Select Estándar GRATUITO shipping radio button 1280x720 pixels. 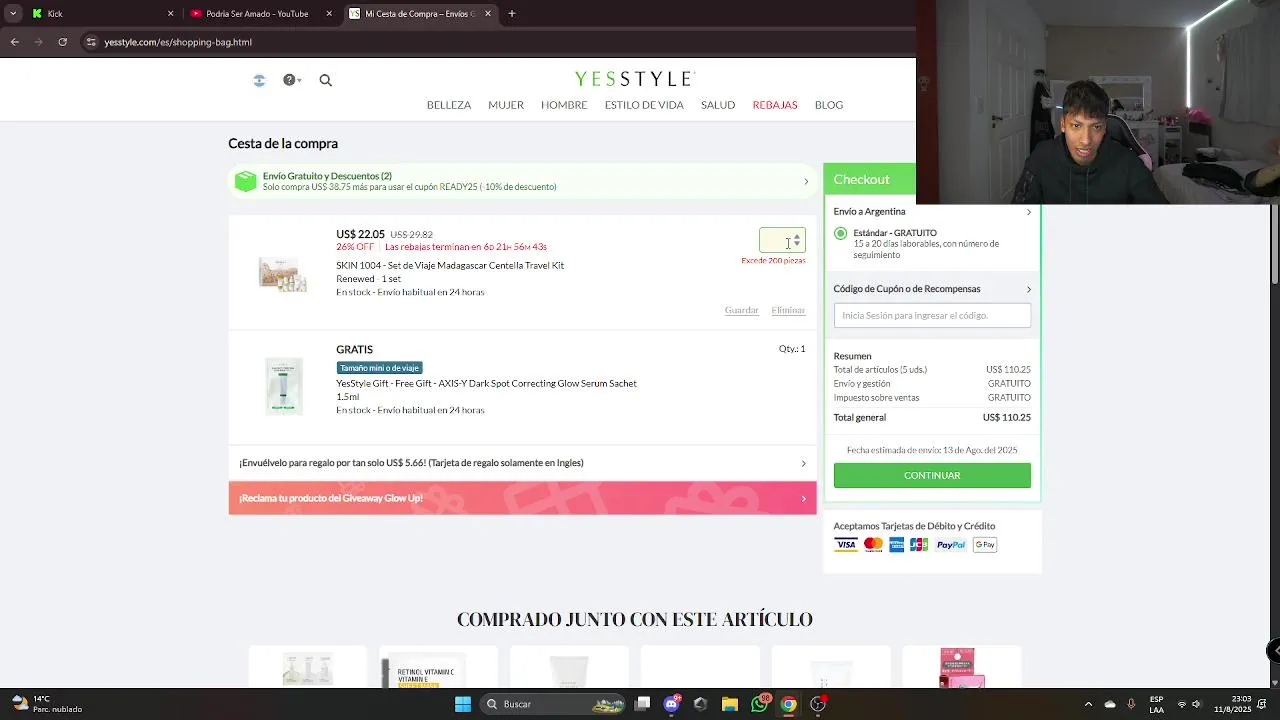840,233
